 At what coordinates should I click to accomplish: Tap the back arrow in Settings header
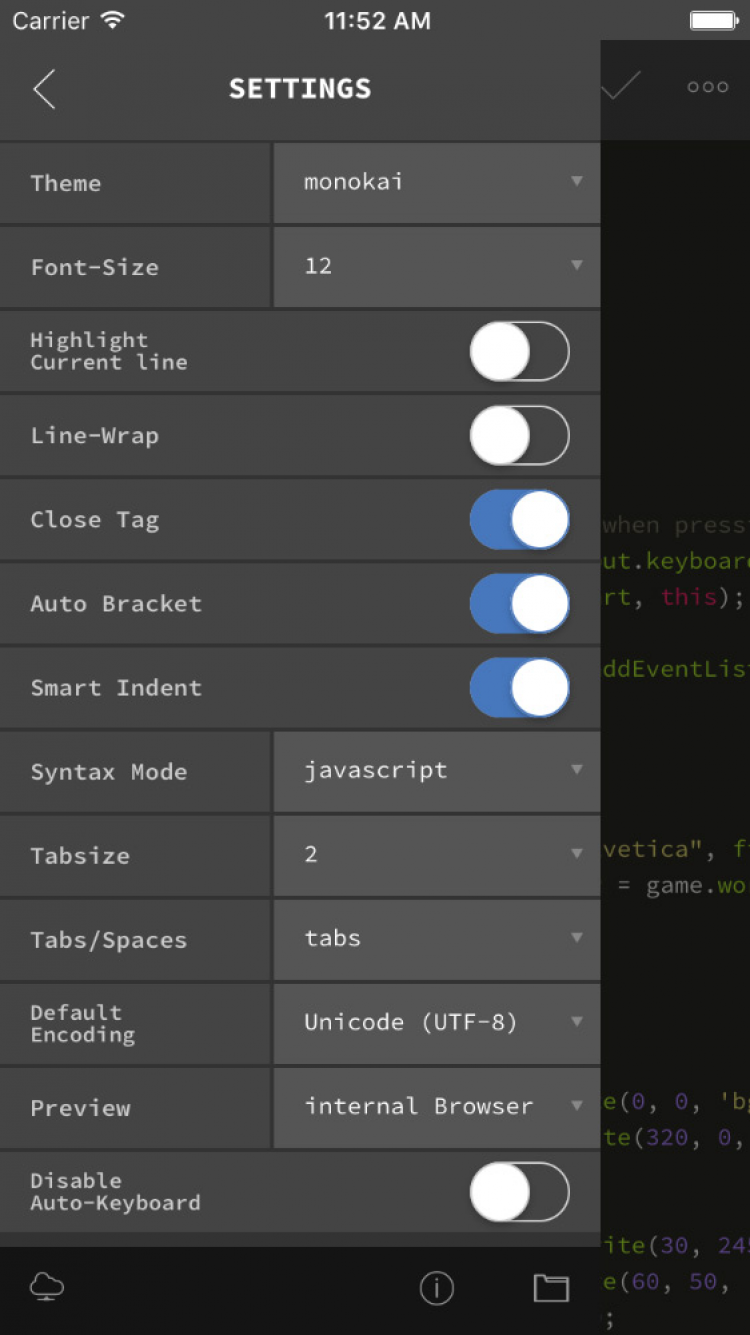pyautogui.click(x=44, y=89)
